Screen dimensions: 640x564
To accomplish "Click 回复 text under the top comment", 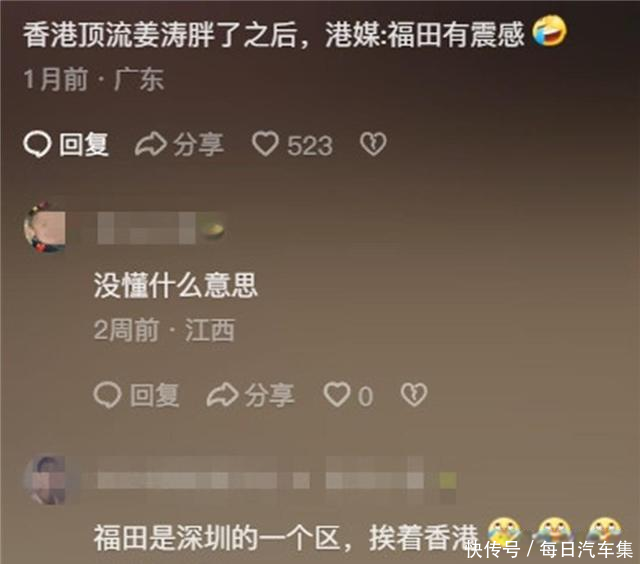I will [x=84, y=144].
